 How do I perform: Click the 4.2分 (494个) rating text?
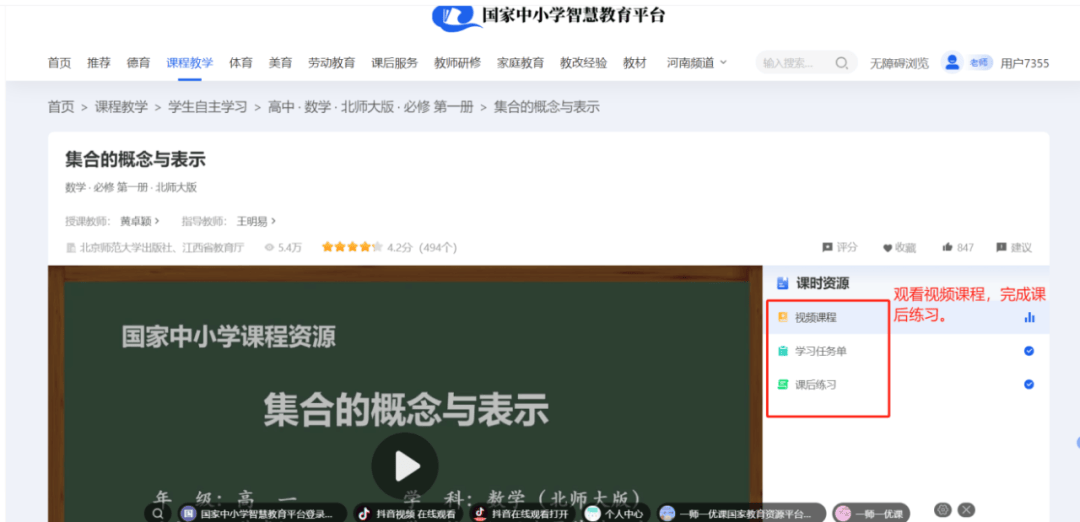coord(422,247)
